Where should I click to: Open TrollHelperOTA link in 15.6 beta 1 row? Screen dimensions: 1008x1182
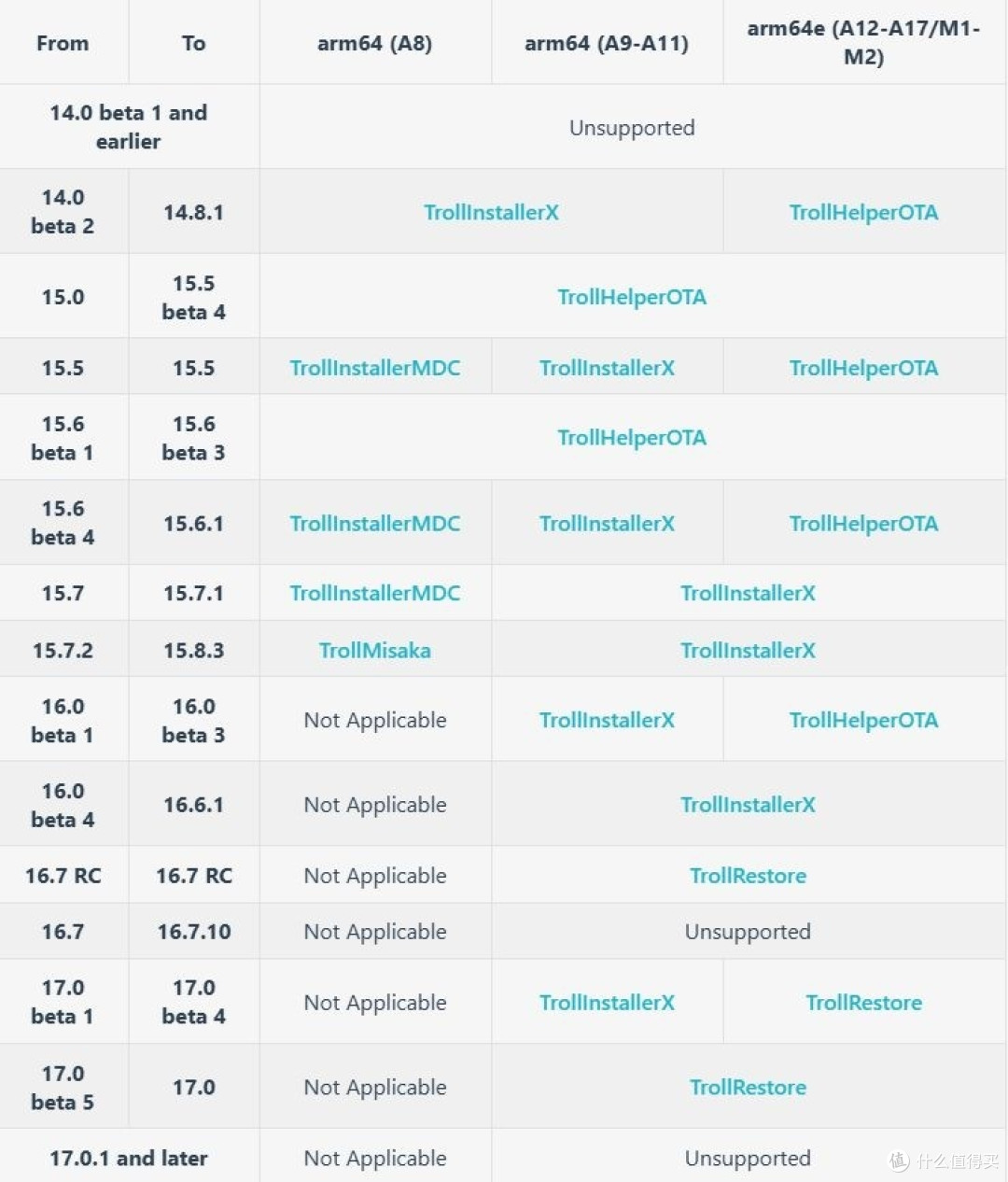pyautogui.click(x=632, y=438)
